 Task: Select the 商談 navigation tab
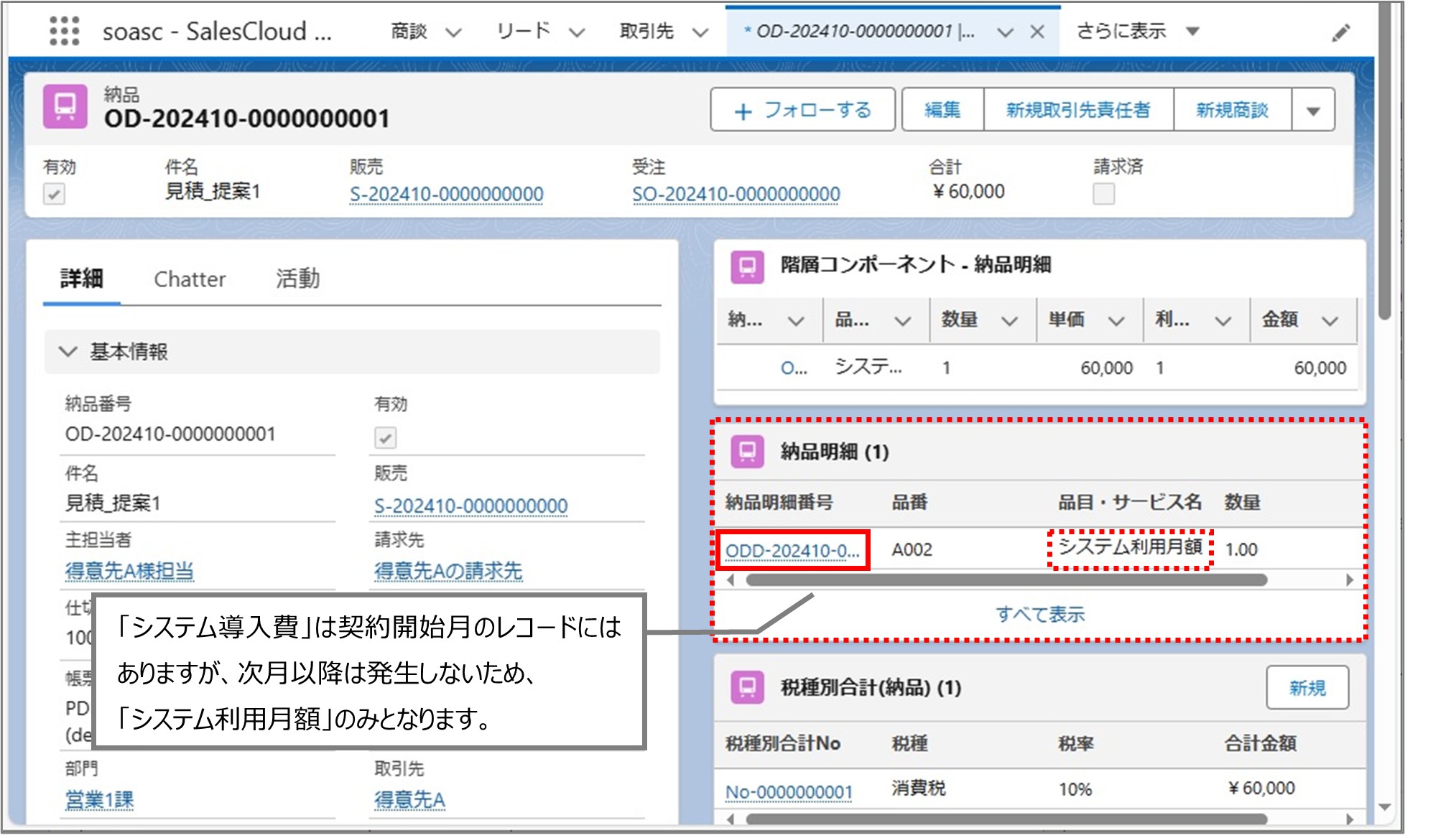[409, 32]
